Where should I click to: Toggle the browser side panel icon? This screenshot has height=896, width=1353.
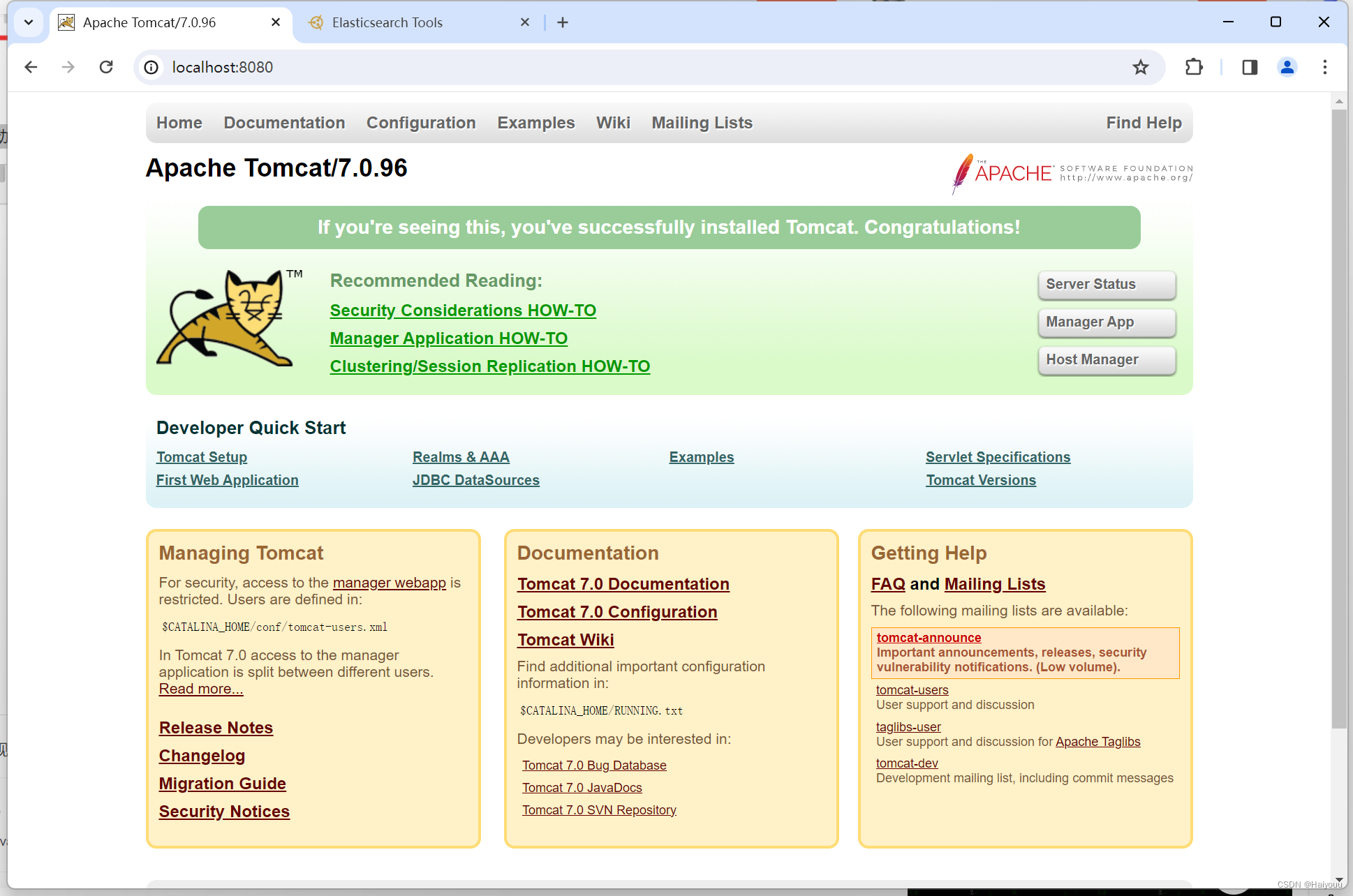click(1250, 67)
